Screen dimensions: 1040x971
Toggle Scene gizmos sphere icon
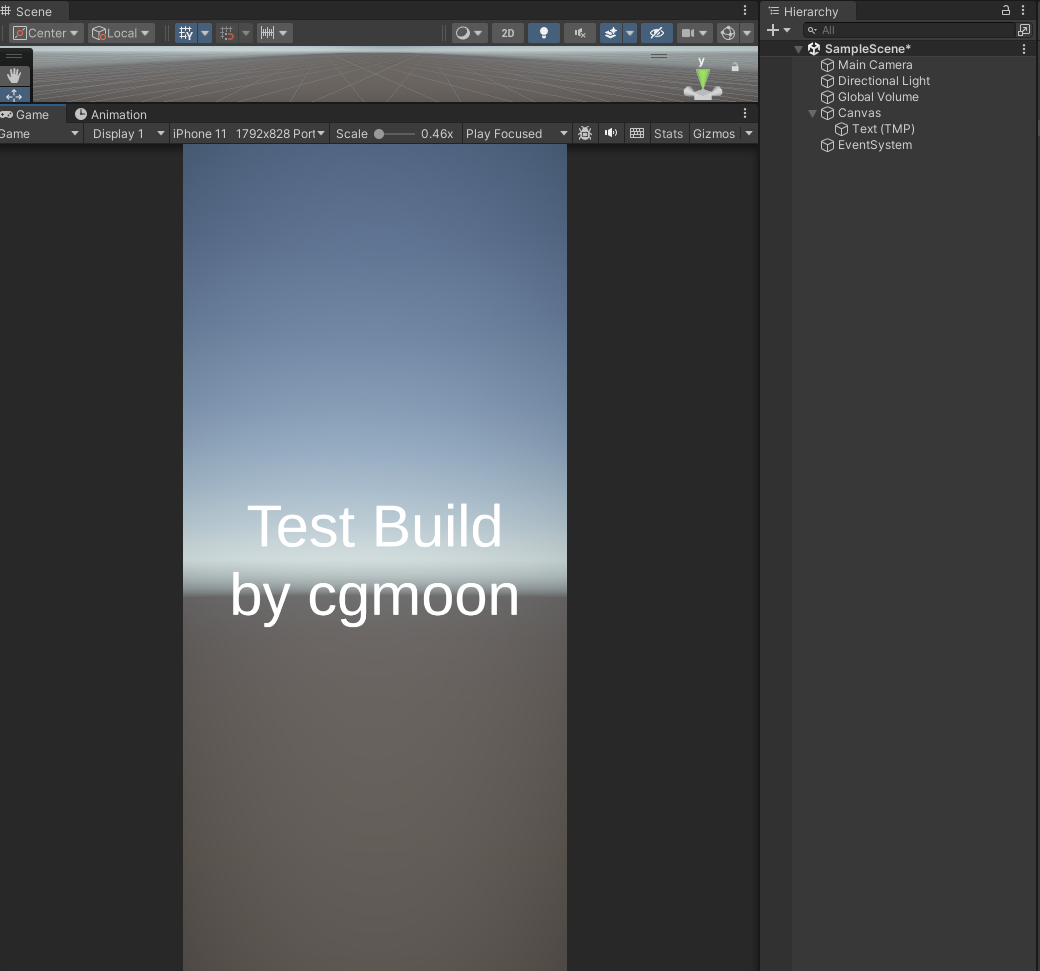[728, 33]
